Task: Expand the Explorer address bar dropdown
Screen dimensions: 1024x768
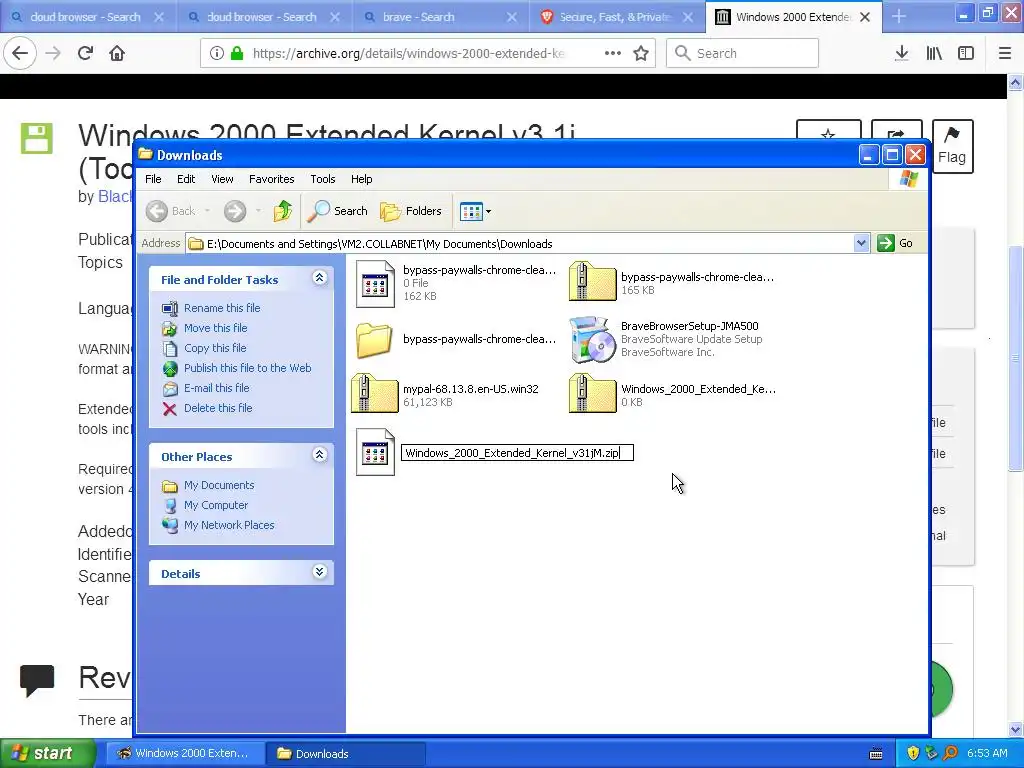Action: pyautogui.click(x=861, y=244)
